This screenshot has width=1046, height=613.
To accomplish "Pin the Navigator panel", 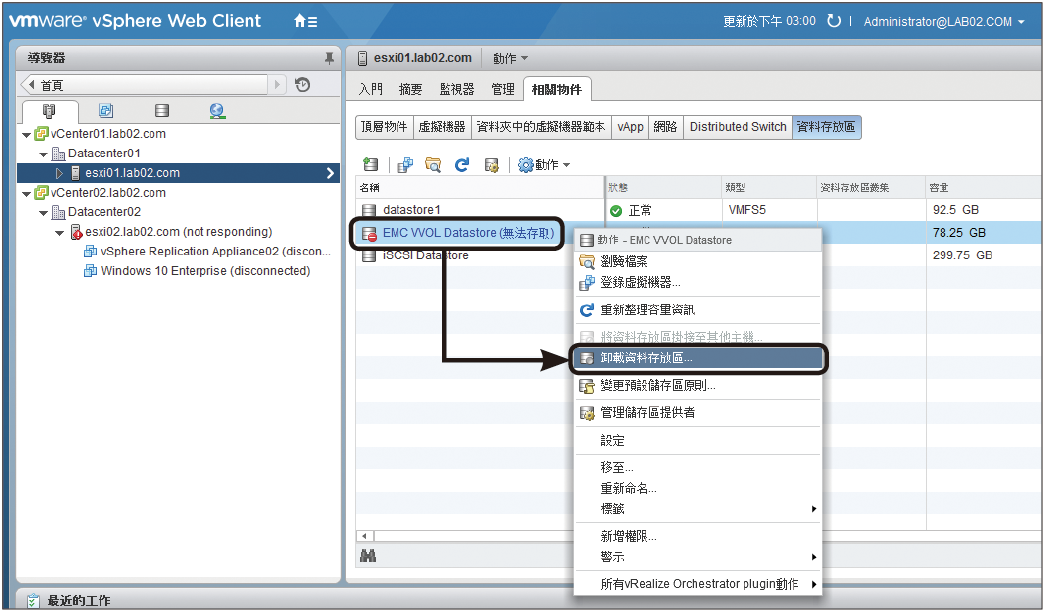I will coord(329,59).
